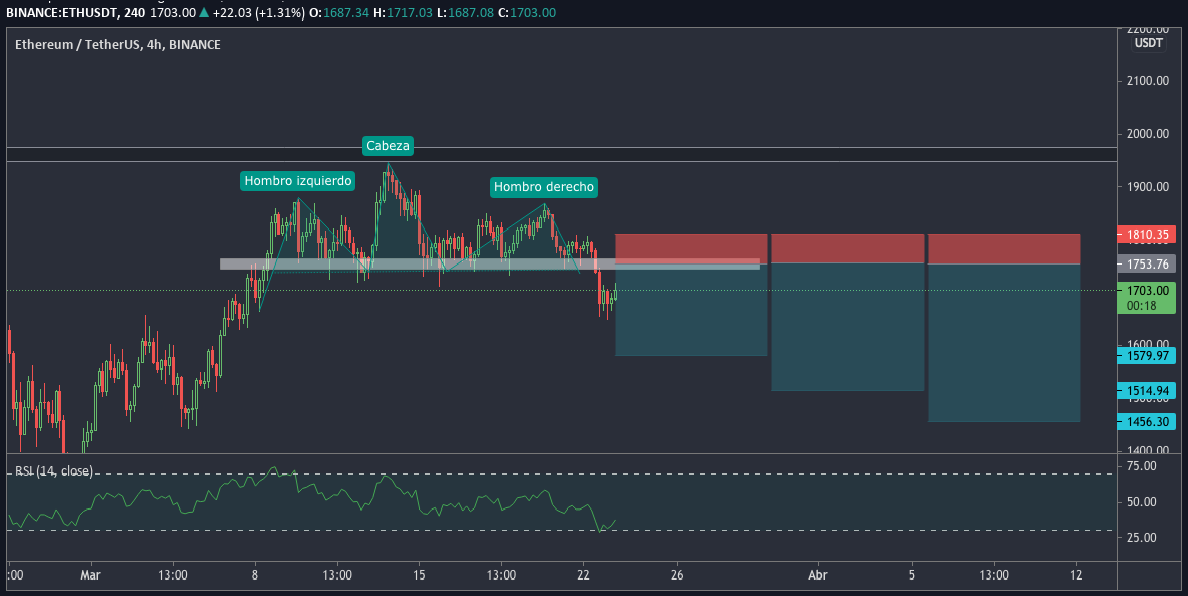1188x596 pixels.
Task: Select the short position profit zone ending at 1579.97
Action: [x=691, y=310]
